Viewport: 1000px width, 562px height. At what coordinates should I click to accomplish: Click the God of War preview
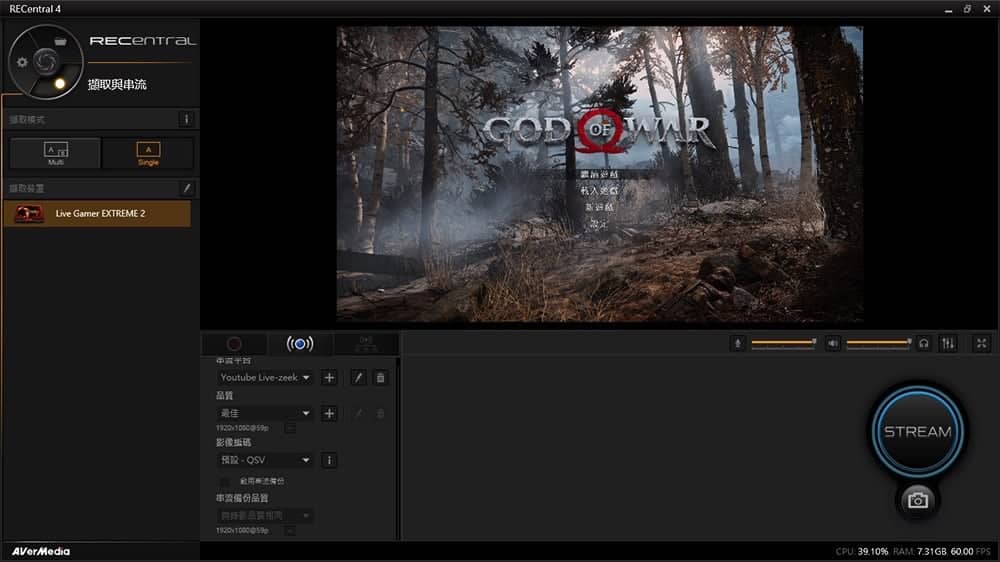tap(599, 174)
